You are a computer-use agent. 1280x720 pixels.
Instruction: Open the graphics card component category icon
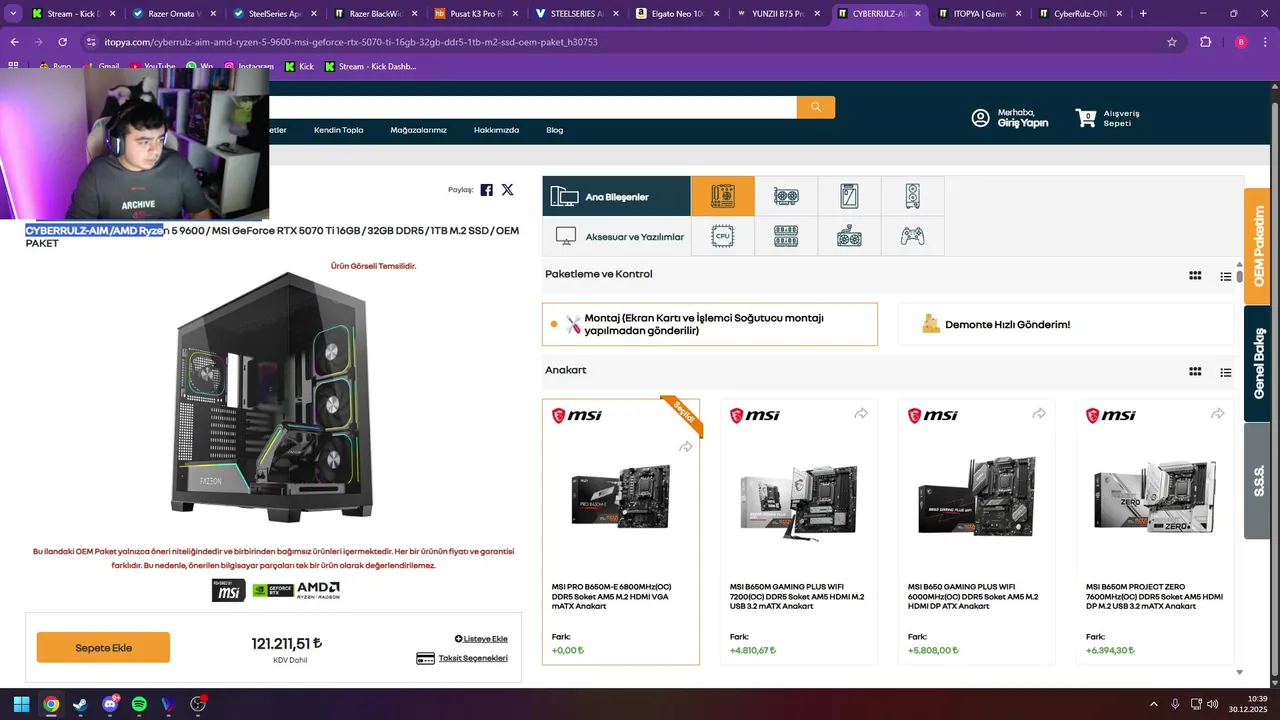coord(786,196)
